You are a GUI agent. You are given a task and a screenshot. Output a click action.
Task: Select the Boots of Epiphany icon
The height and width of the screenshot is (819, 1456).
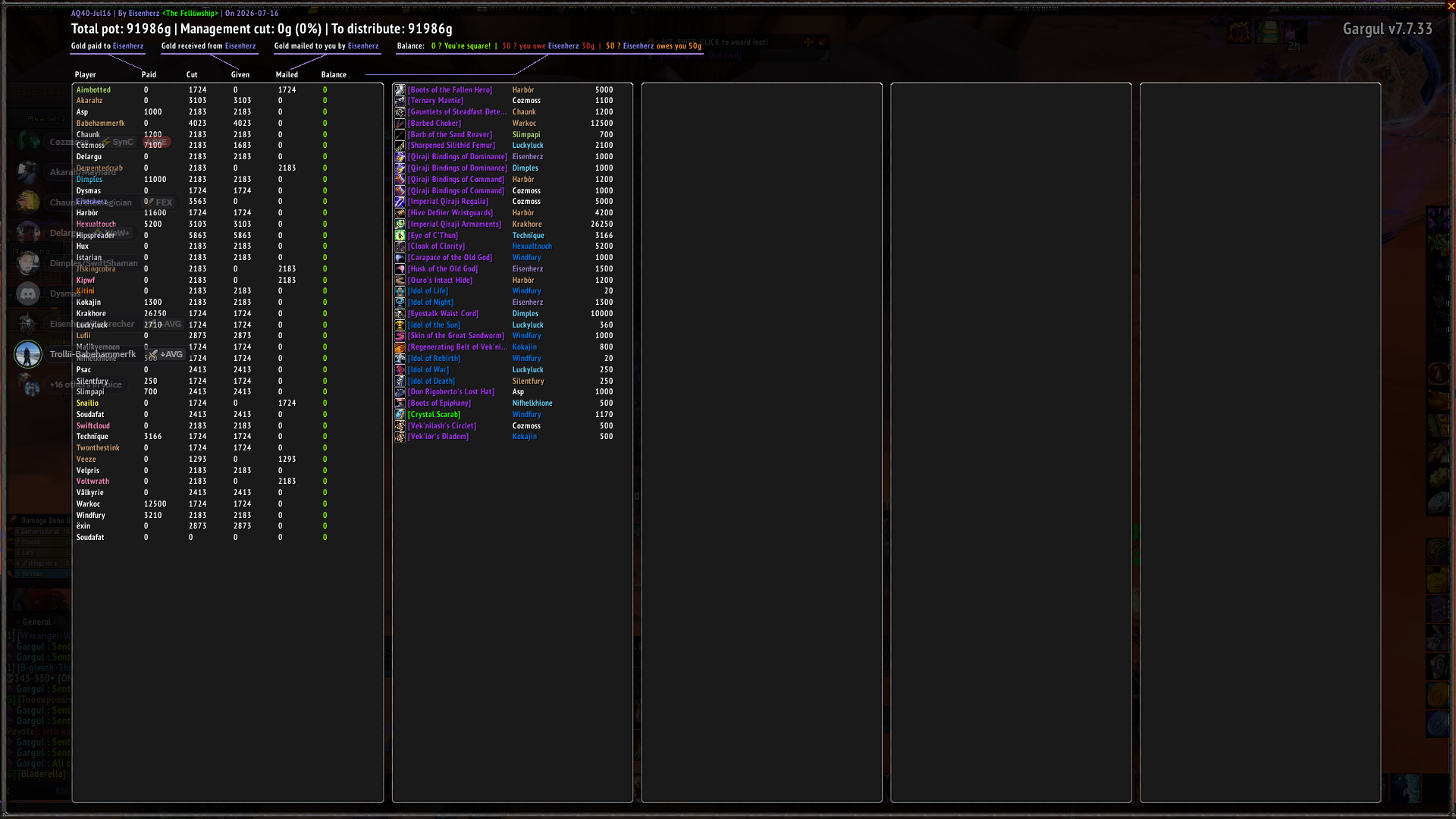pos(400,403)
